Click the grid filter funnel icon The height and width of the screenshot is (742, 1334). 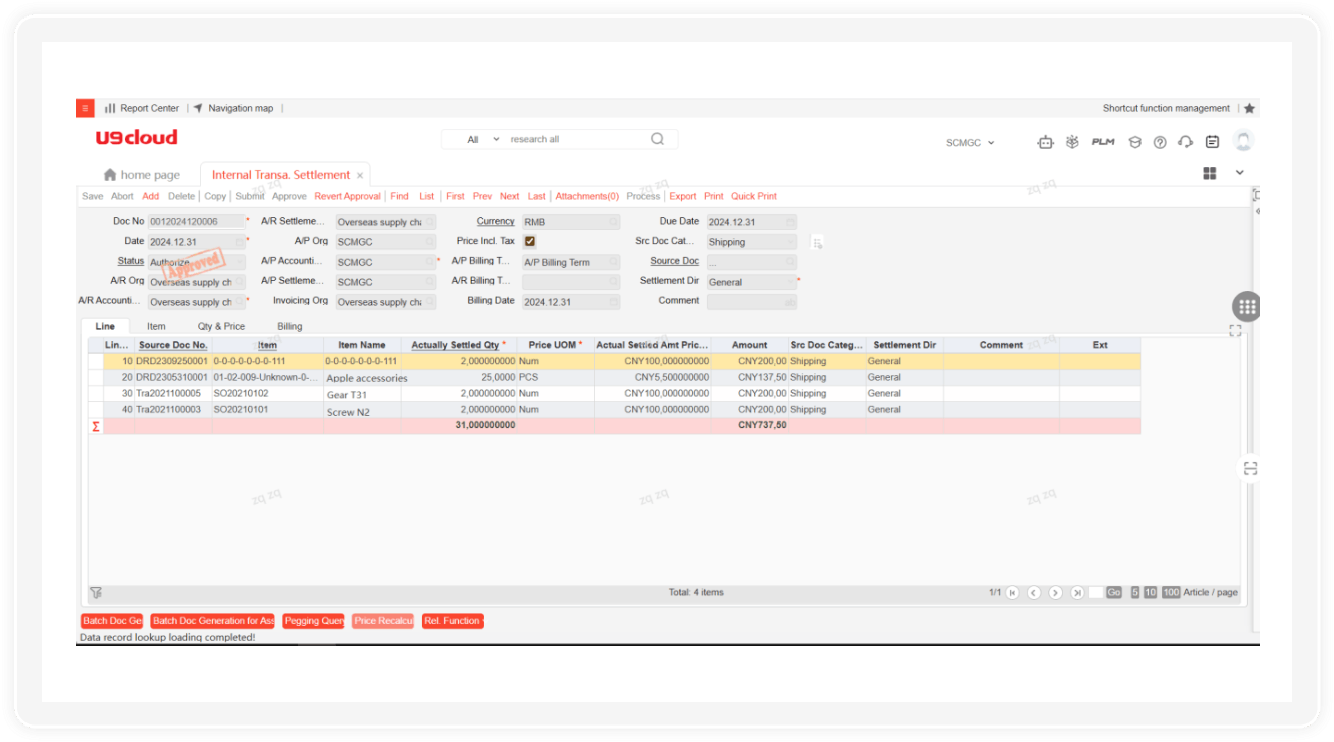[x=96, y=592]
